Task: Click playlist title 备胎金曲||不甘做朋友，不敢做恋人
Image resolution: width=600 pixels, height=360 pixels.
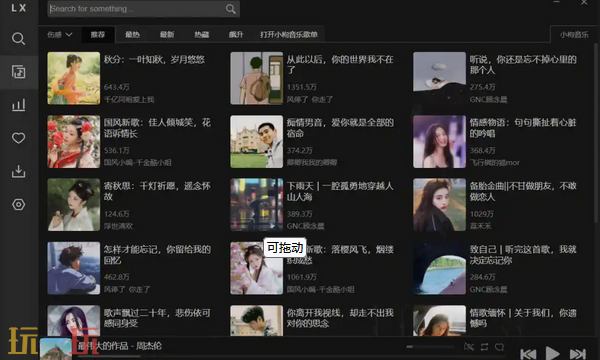Action: click(x=523, y=191)
